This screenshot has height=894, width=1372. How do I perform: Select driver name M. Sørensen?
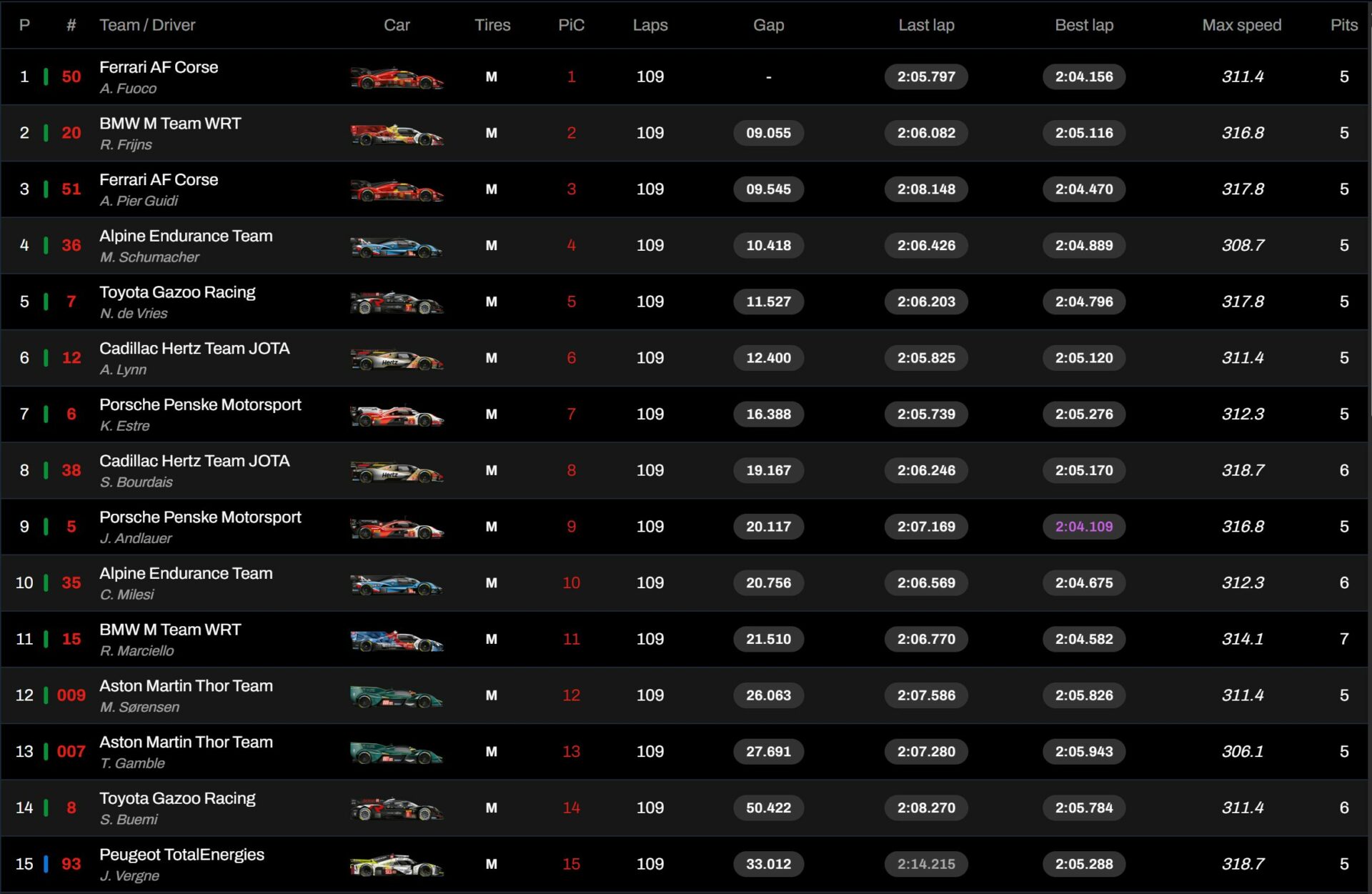139,707
